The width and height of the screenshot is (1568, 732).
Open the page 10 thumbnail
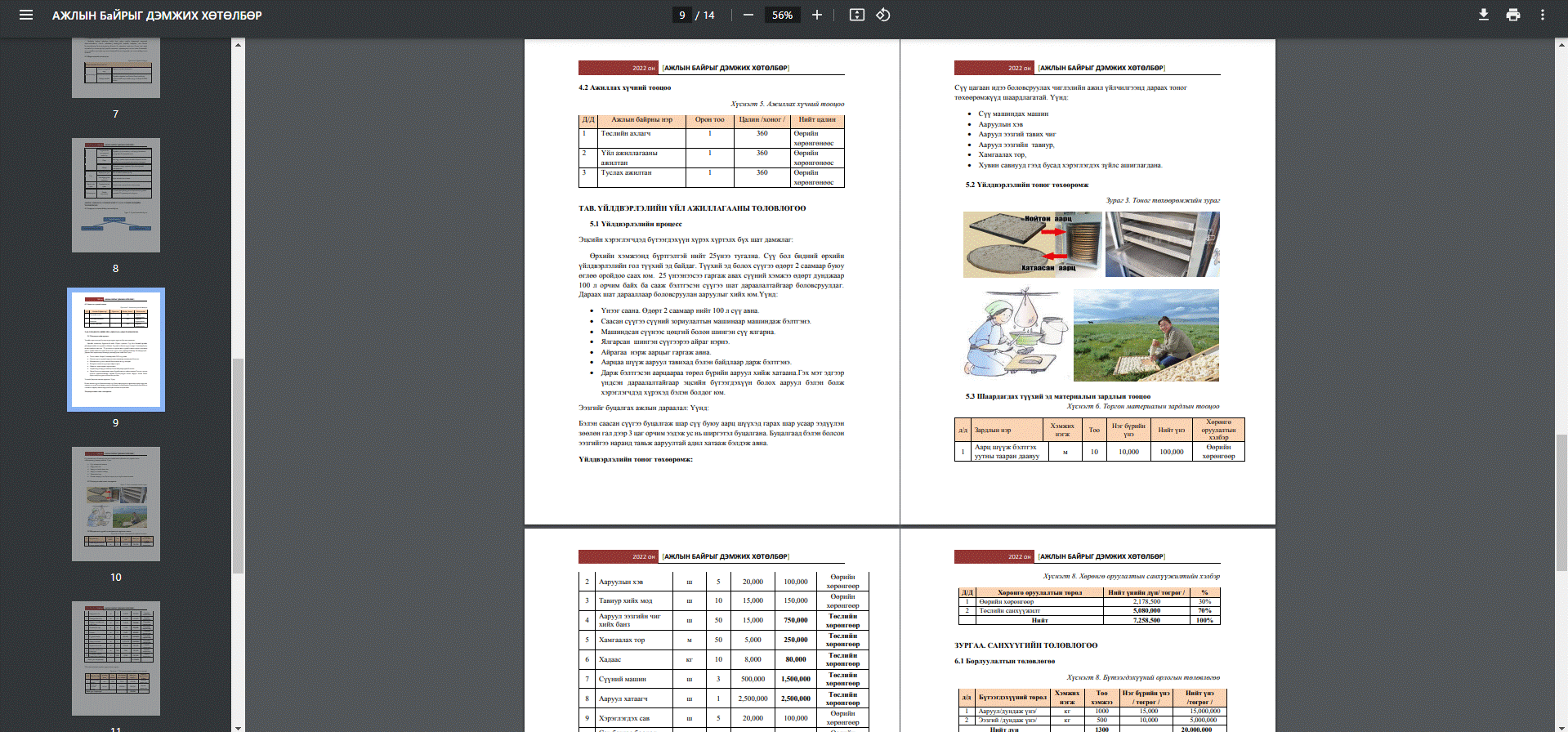[115, 504]
